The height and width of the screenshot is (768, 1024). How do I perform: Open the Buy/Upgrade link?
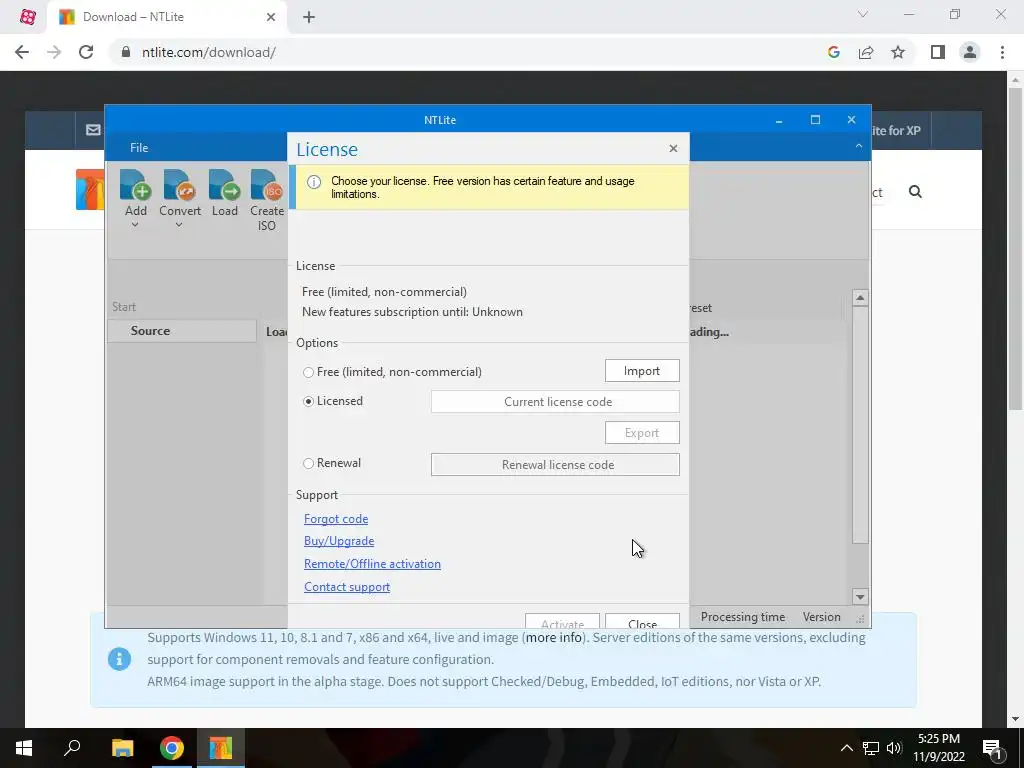tap(339, 541)
